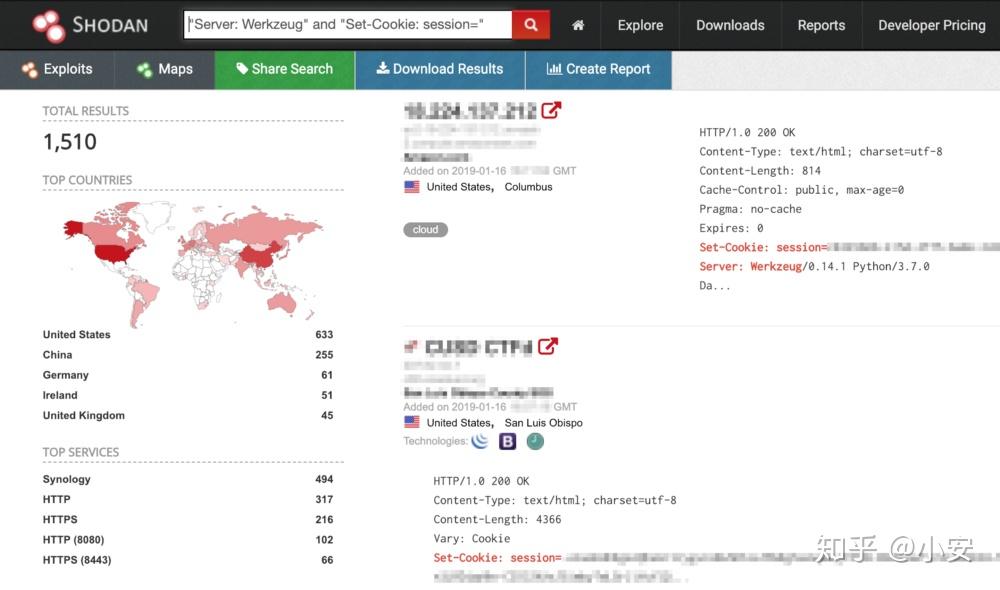The image size is (1000, 590).
Task: Click the US flag next to San Luis Obispo
Action: 412,422
